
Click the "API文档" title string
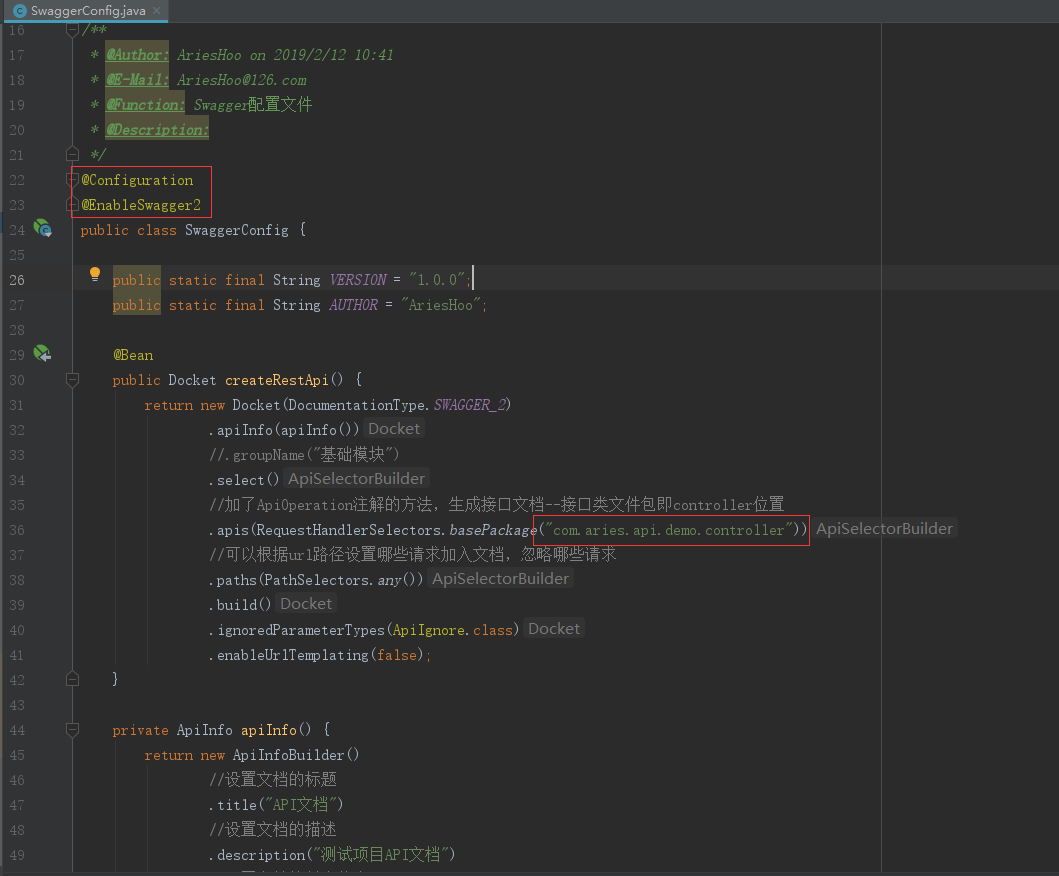point(301,805)
